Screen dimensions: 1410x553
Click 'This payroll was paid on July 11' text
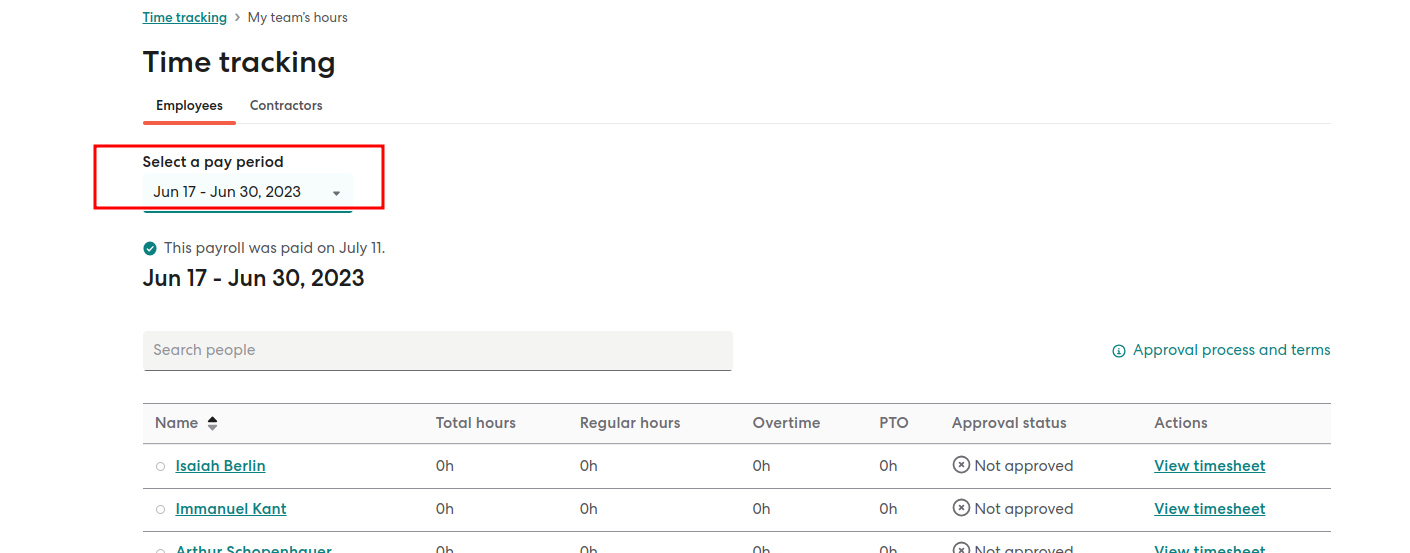274,248
